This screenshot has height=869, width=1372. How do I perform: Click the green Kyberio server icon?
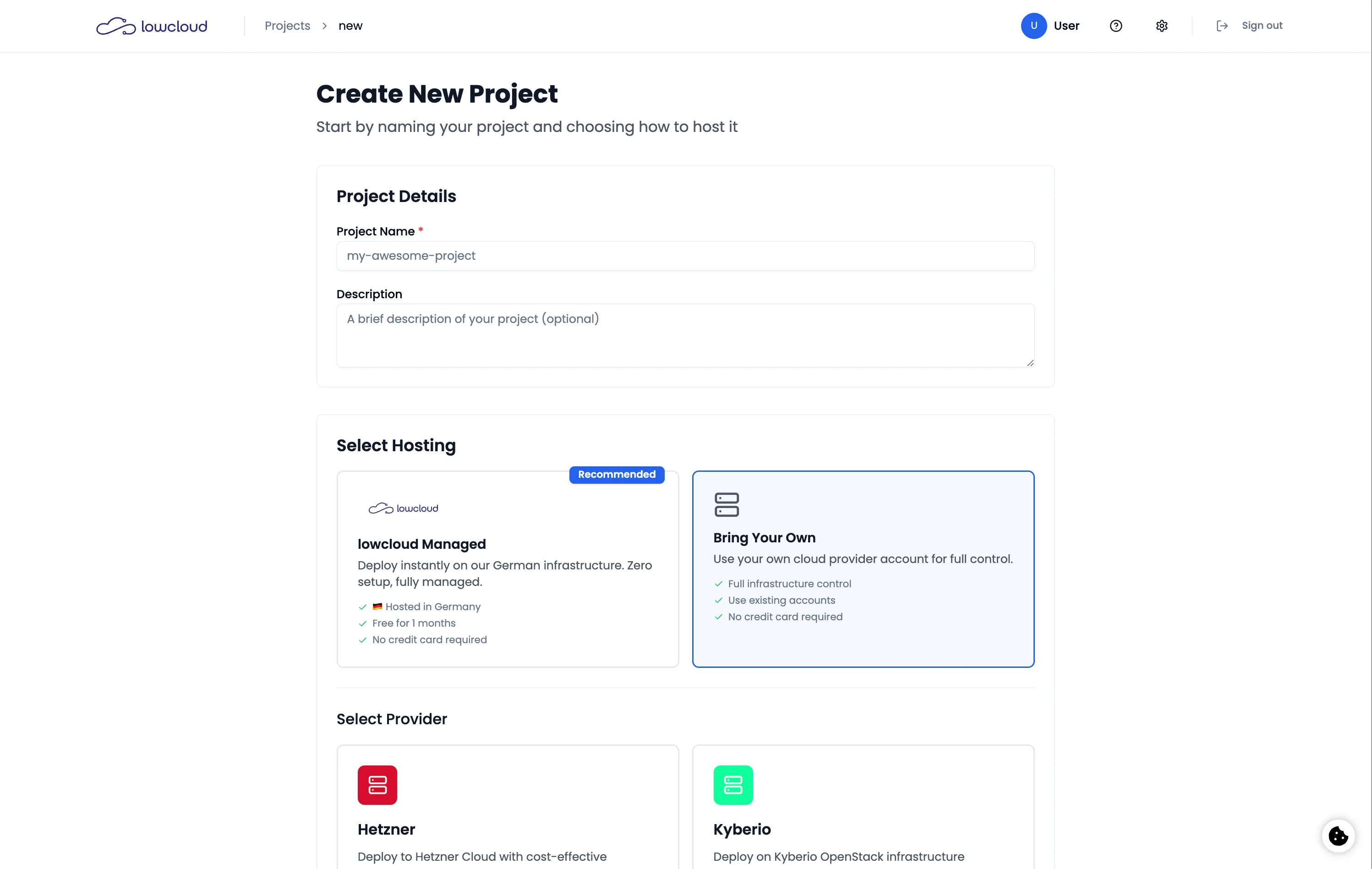coord(732,785)
